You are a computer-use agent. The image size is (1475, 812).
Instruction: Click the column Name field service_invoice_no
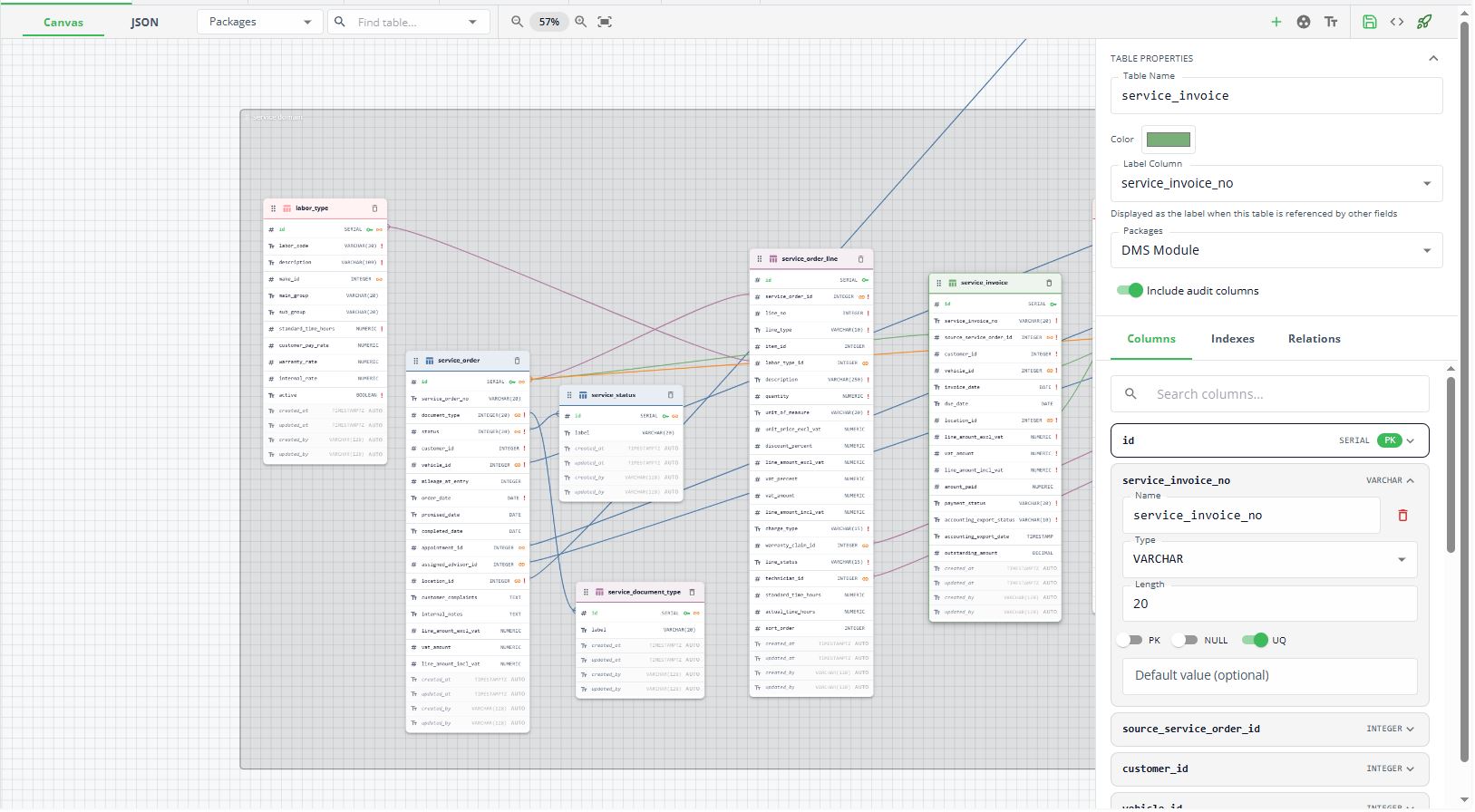pos(1251,515)
